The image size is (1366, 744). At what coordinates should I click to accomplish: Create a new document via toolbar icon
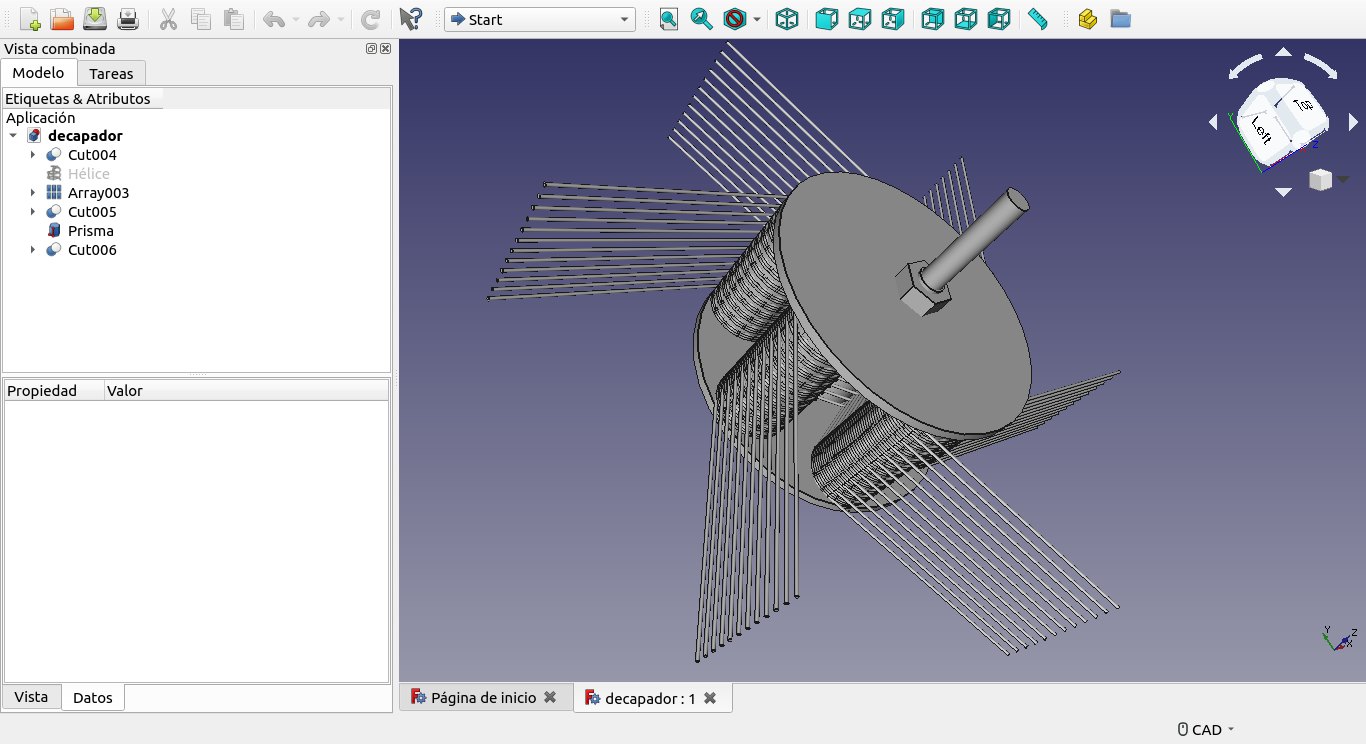coord(30,19)
